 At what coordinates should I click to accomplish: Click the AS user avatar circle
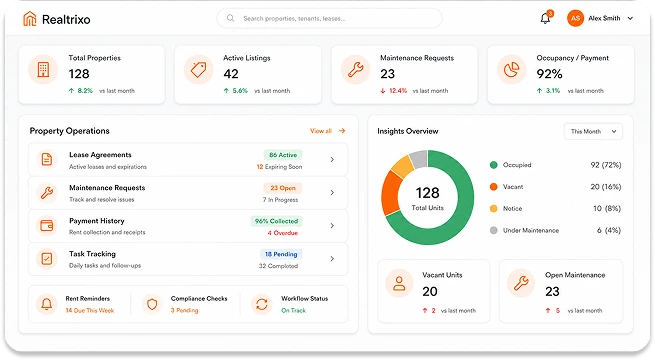pyautogui.click(x=575, y=18)
